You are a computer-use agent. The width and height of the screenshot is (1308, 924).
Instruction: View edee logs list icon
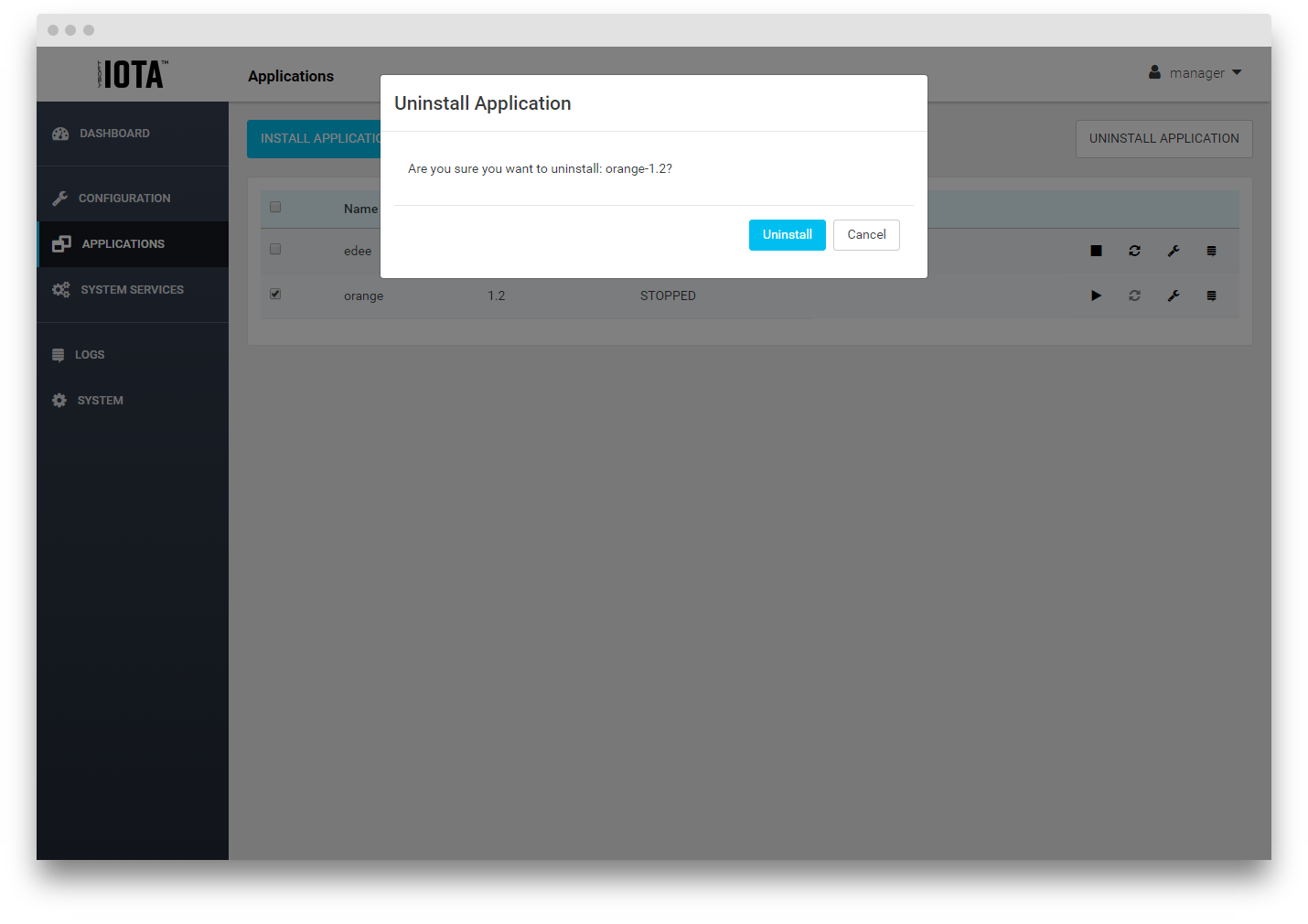coord(1211,251)
